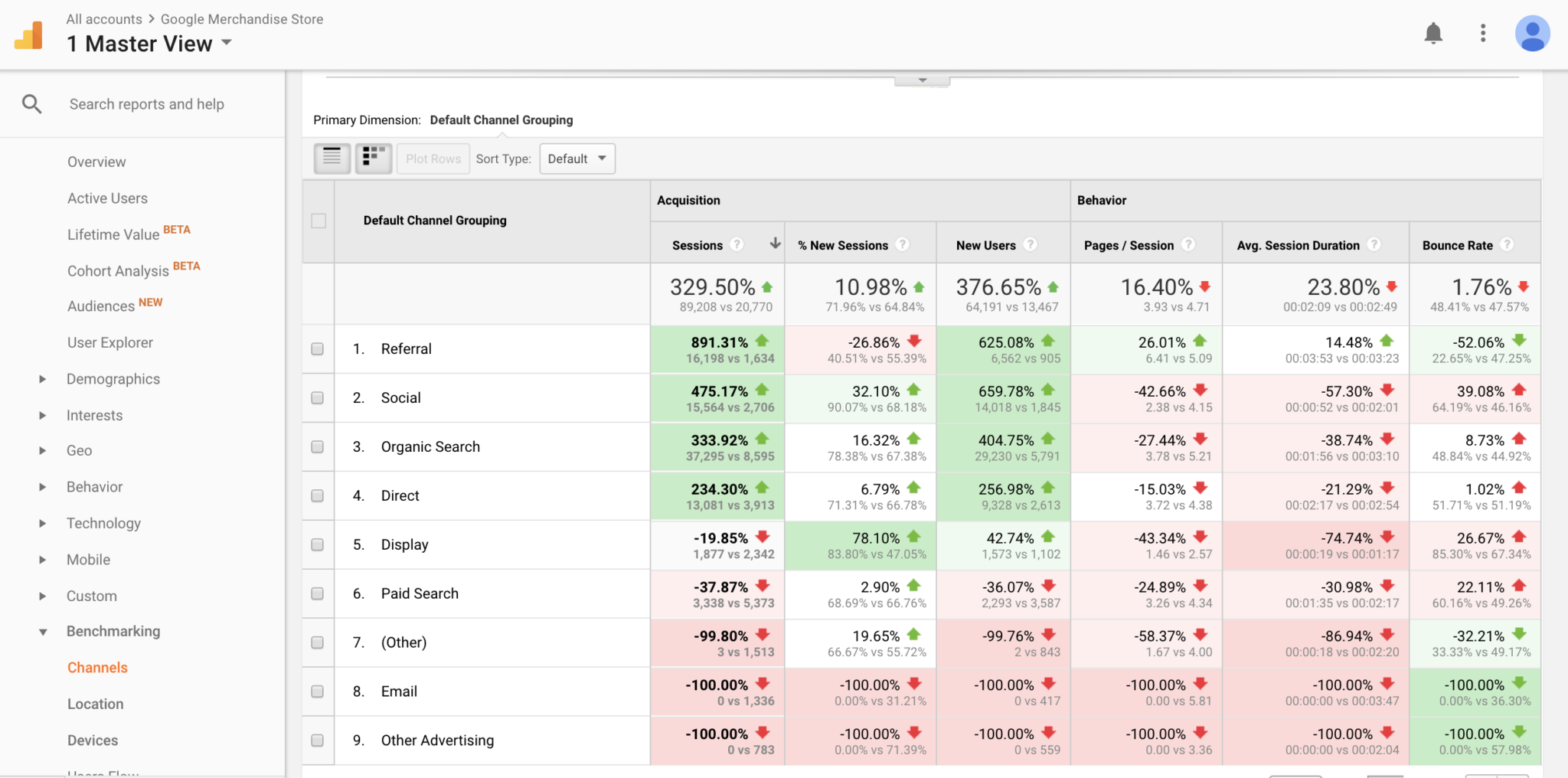Click the Referral channel name
This screenshot has height=778, width=1568.
[407, 349]
